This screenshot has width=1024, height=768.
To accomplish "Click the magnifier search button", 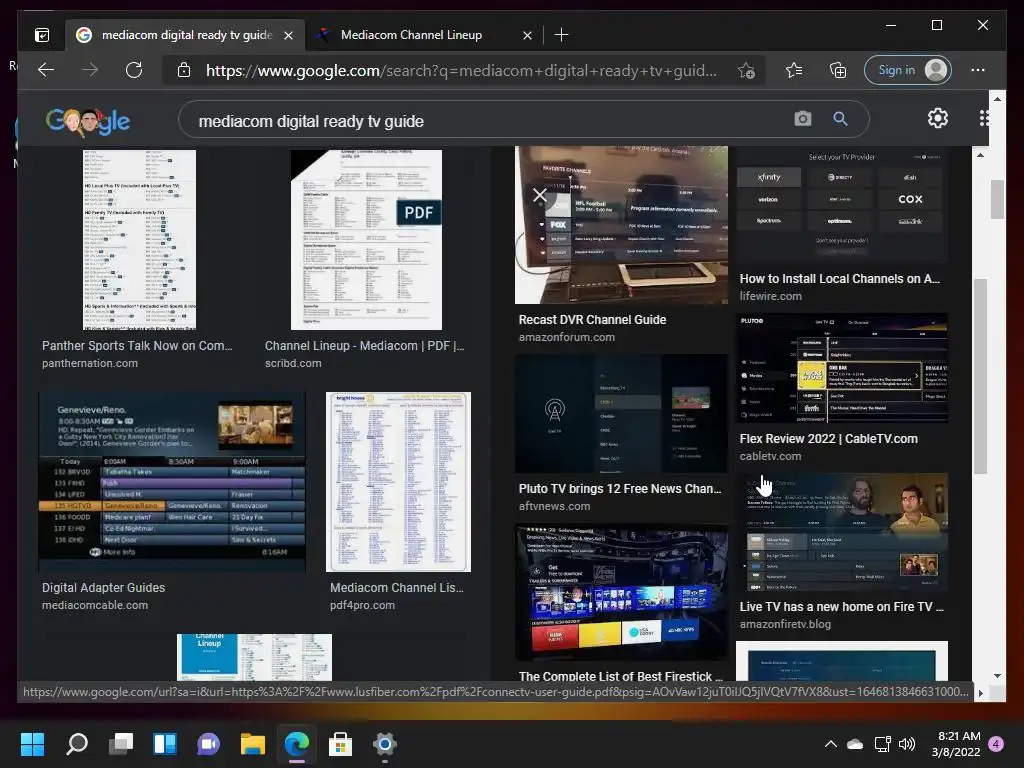I will [x=840, y=118].
